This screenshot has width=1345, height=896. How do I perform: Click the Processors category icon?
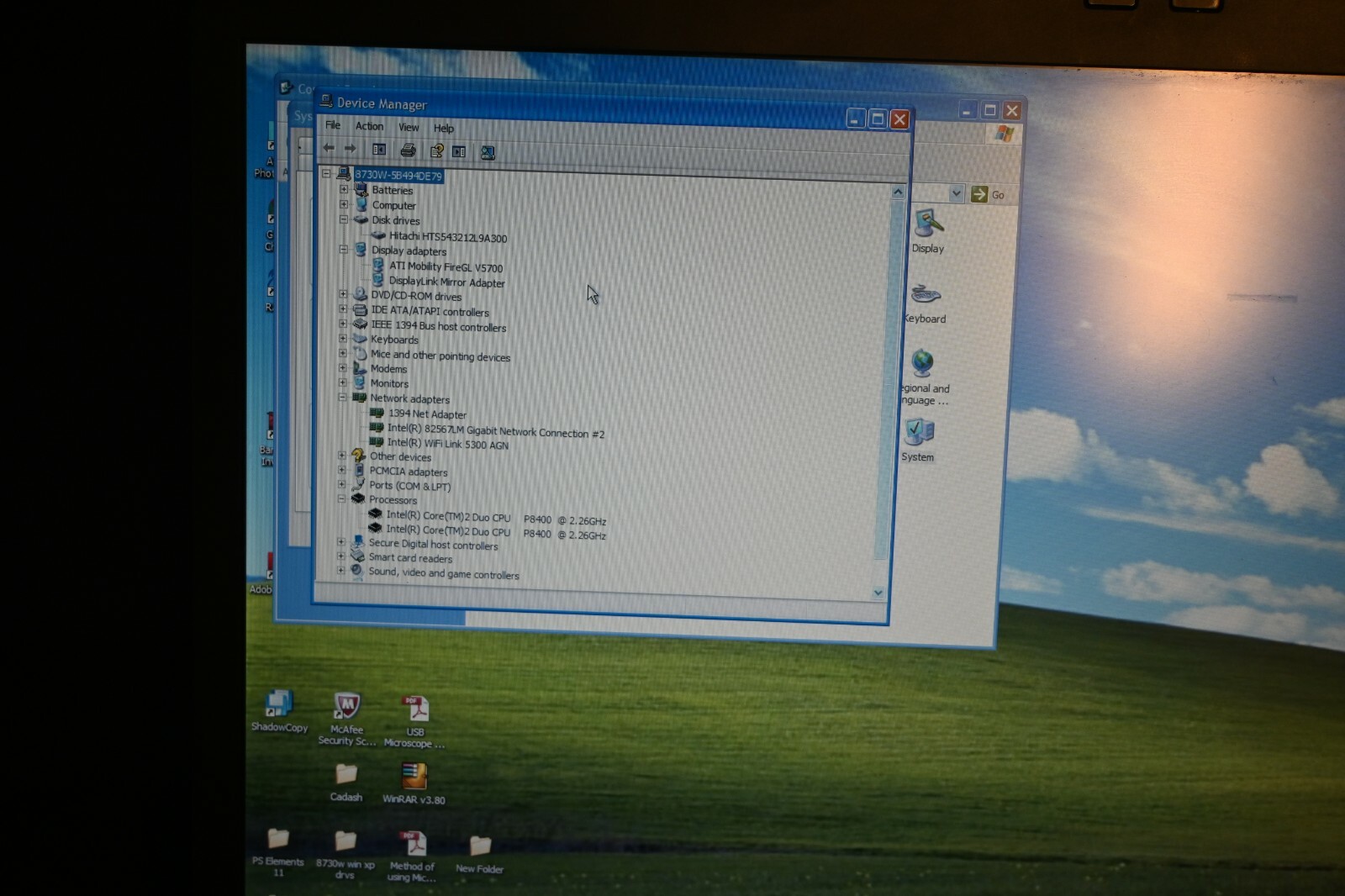[358, 498]
